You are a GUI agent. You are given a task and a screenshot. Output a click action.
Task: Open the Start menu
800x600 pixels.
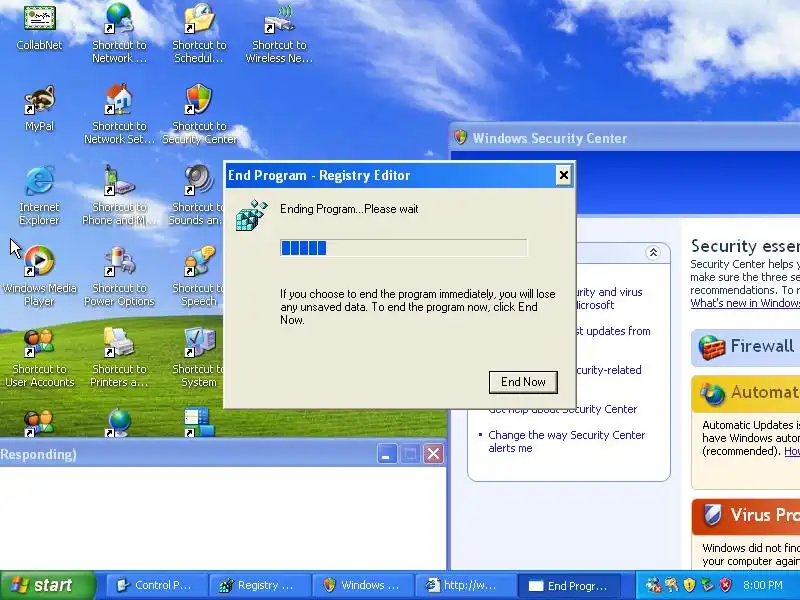click(x=47, y=585)
